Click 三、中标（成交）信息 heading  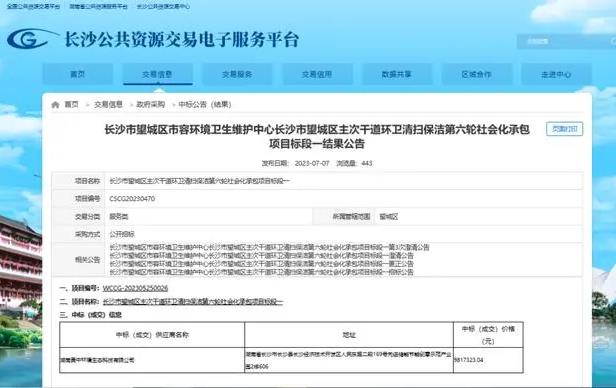(90, 315)
